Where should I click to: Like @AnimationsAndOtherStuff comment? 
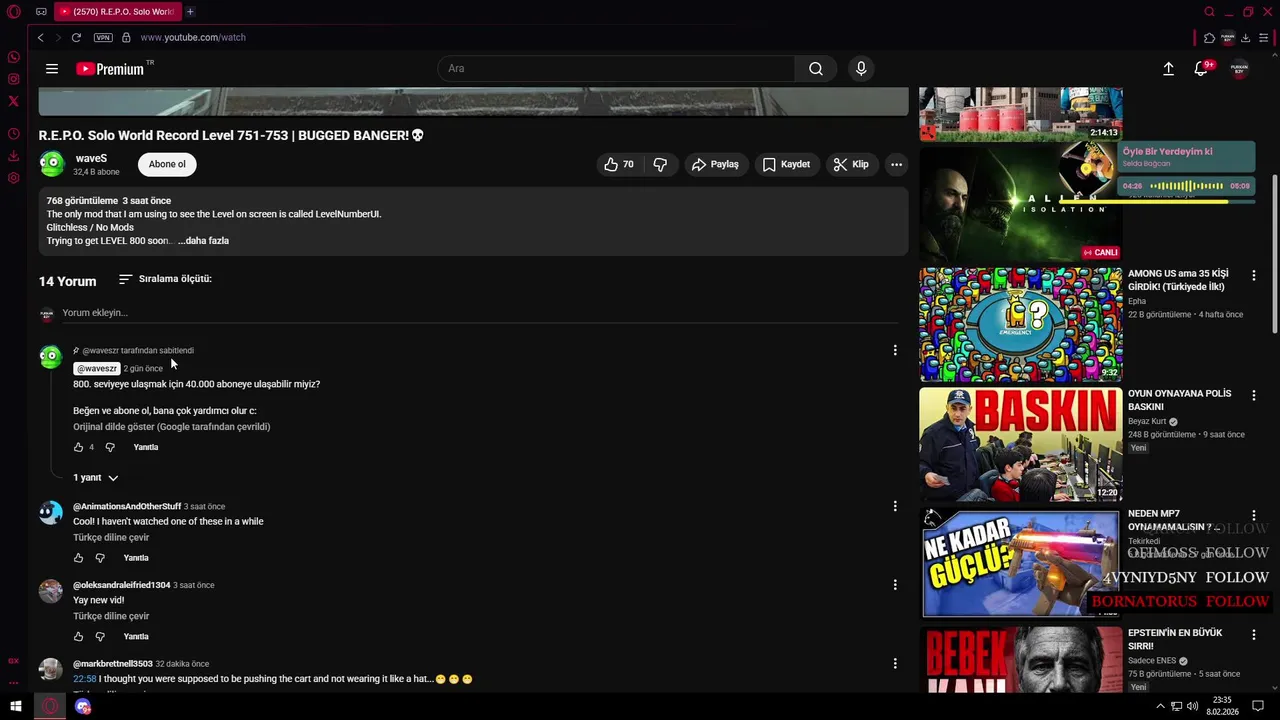click(79, 558)
